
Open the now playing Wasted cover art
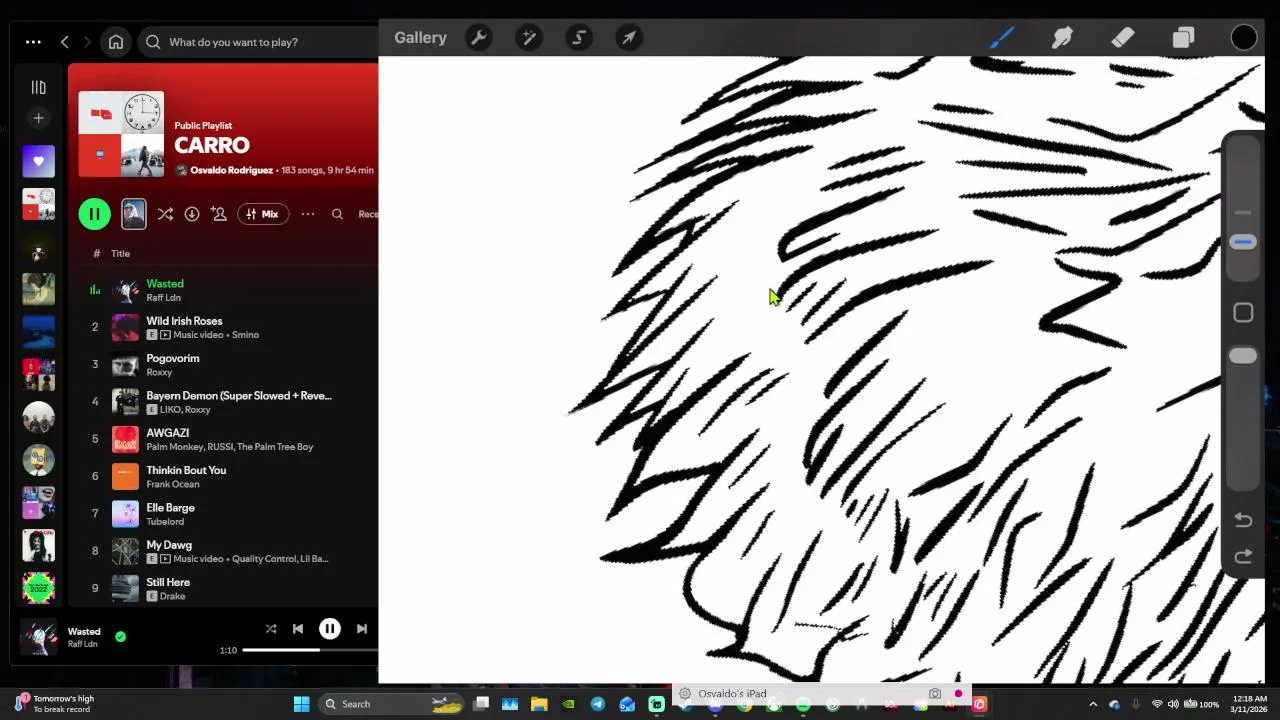(39, 637)
